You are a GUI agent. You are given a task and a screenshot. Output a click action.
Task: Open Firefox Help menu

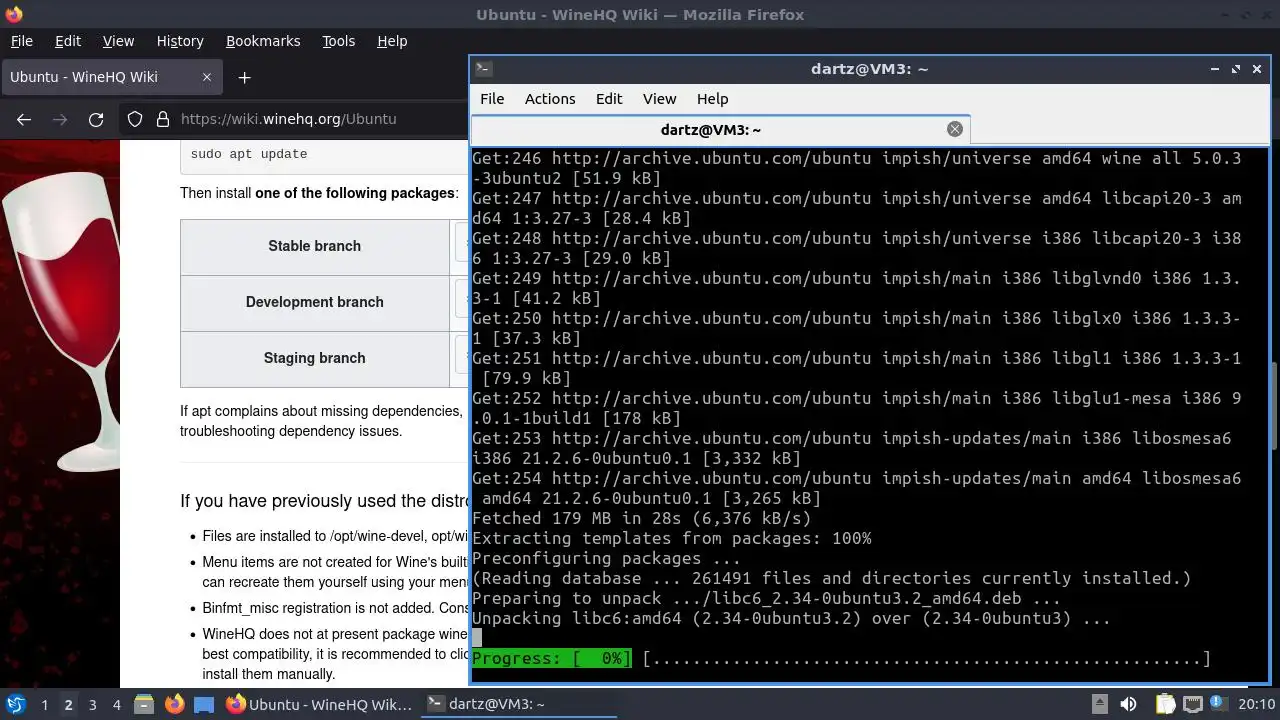click(392, 41)
